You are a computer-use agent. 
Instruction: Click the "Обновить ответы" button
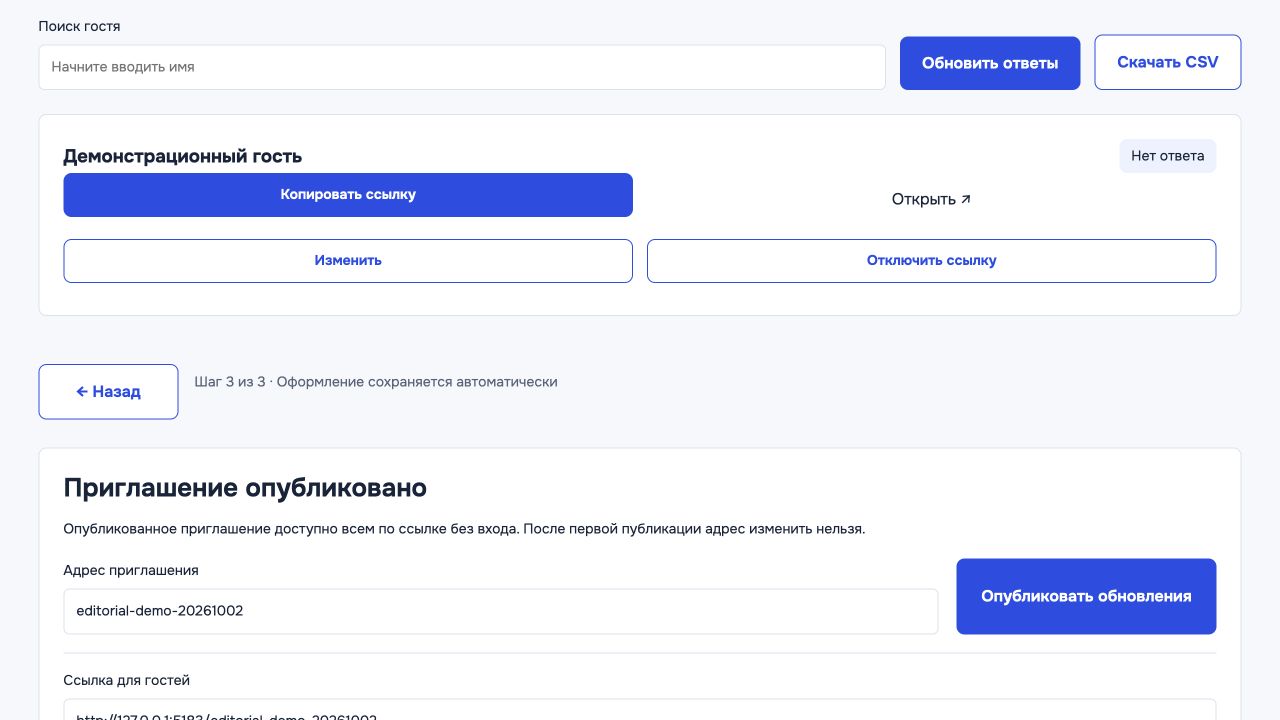point(990,63)
